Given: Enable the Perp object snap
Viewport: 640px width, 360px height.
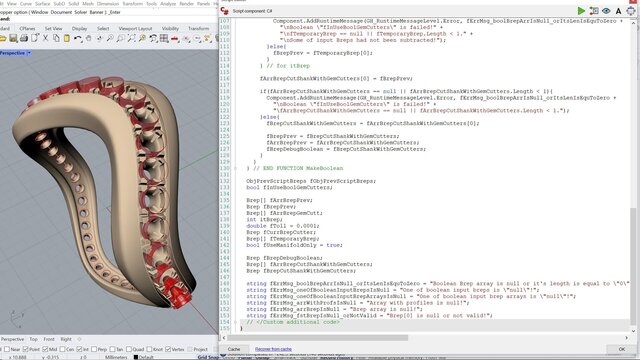Looking at the screenshot, I should [94, 349].
